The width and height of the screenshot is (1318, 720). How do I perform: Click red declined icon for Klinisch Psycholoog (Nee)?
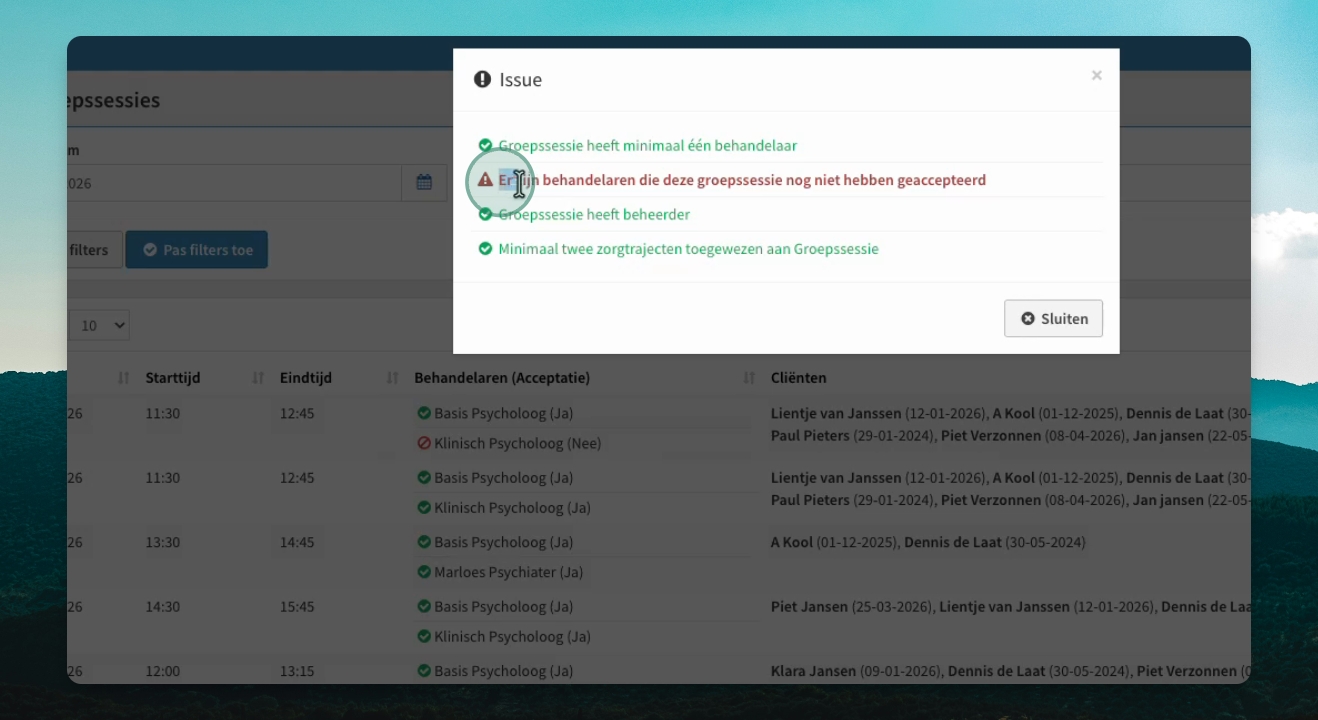click(424, 443)
